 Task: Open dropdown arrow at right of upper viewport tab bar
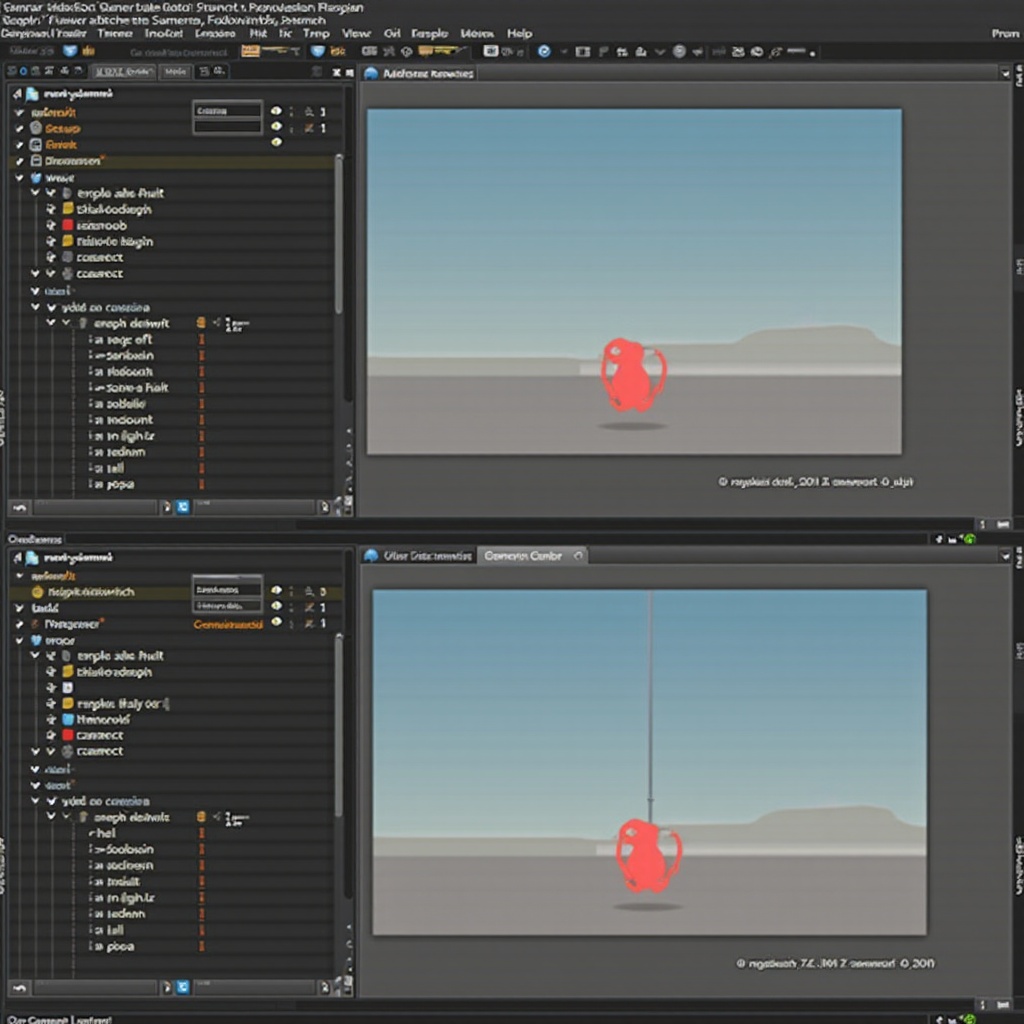point(1005,73)
